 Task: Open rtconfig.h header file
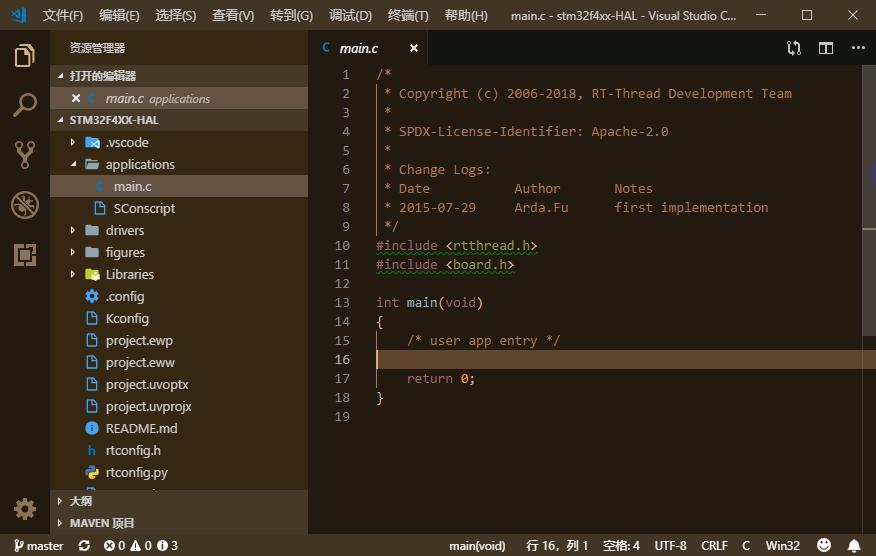tap(179, 450)
